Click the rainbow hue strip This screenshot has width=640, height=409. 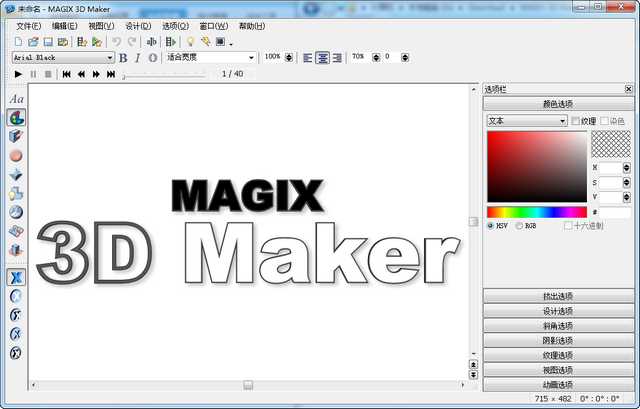[537, 212]
